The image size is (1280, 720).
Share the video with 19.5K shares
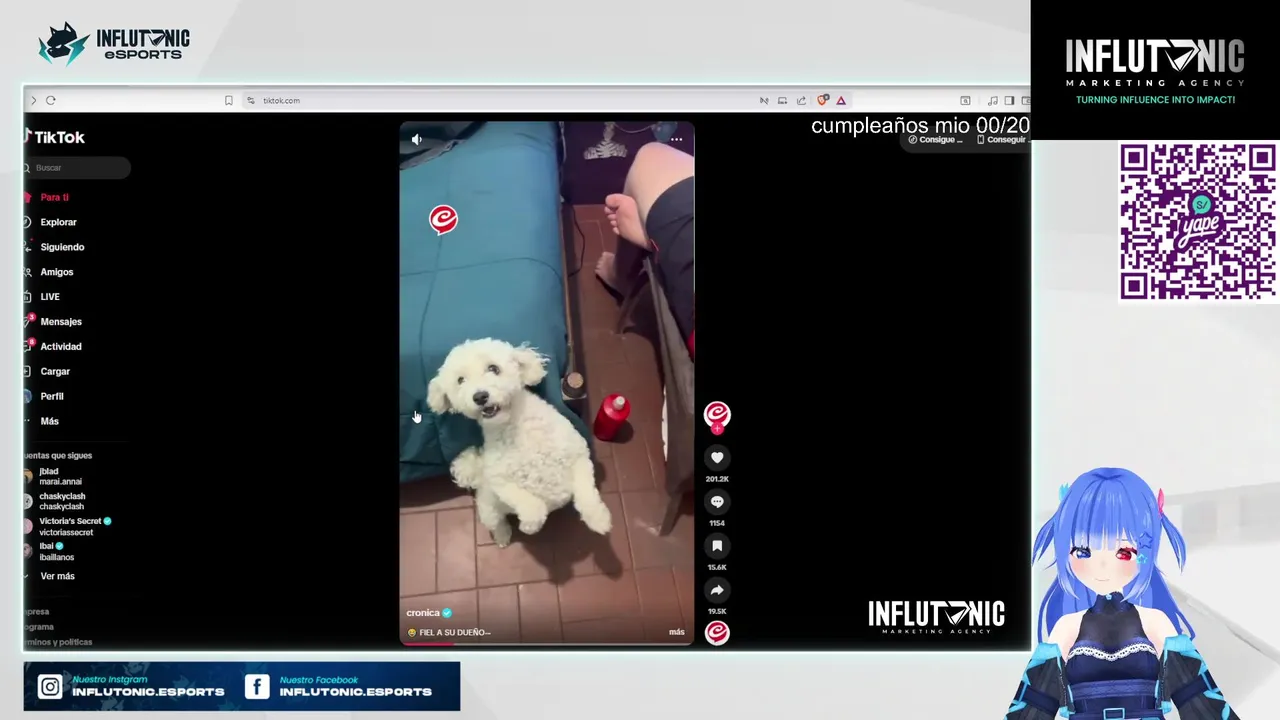tap(717, 590)
